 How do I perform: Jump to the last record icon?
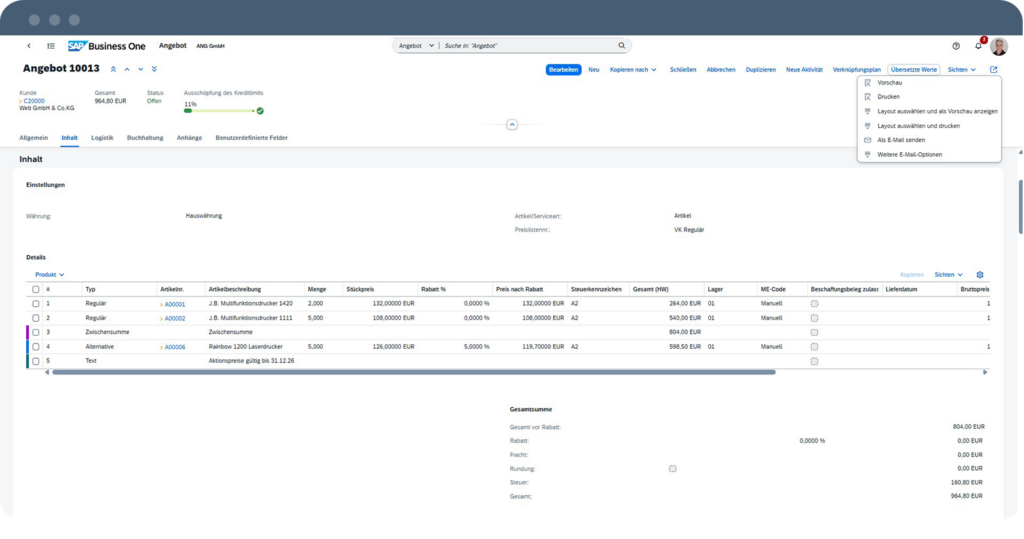(154, 69)
